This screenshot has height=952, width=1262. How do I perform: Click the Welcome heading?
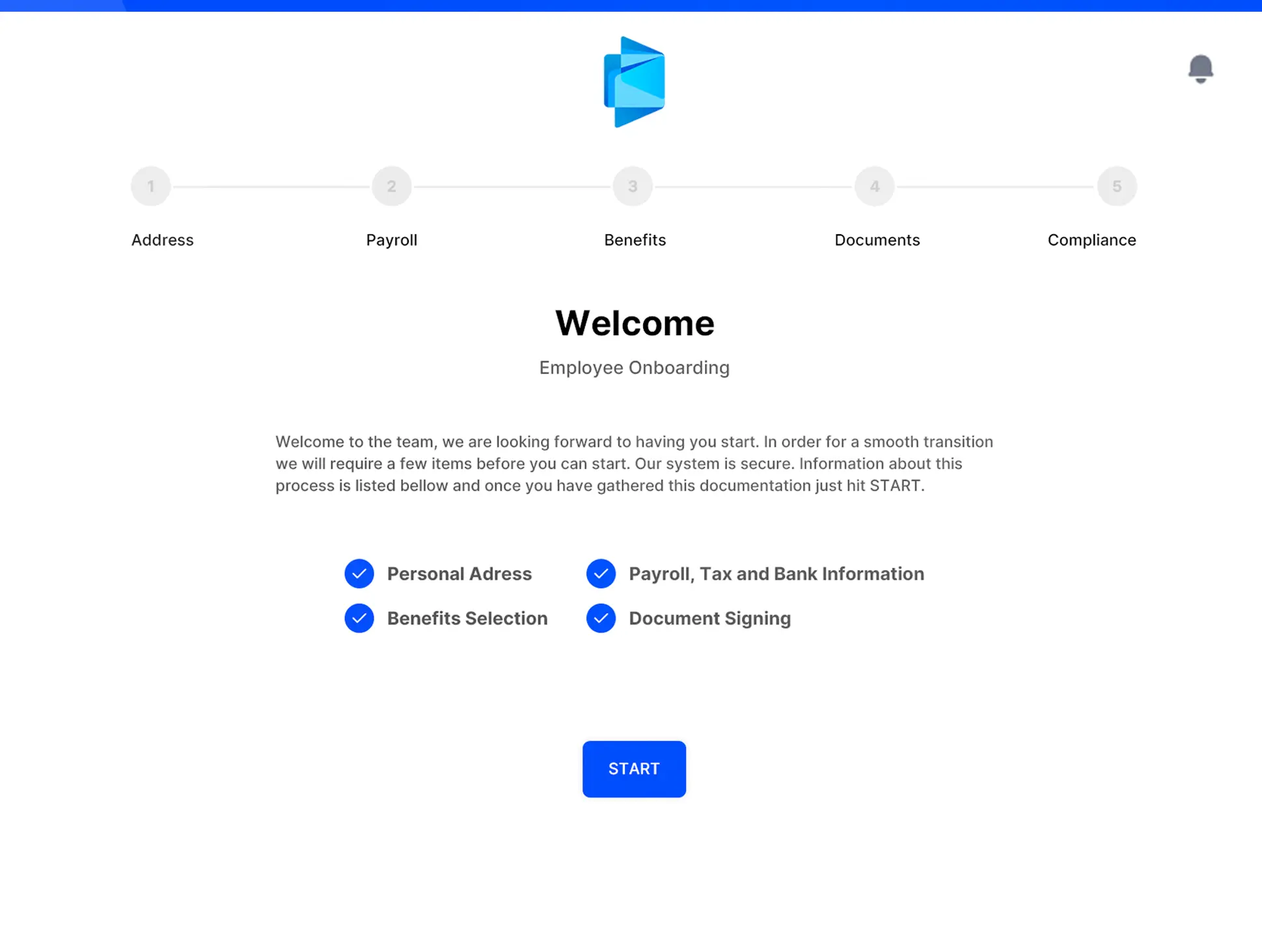click(634, 323)
